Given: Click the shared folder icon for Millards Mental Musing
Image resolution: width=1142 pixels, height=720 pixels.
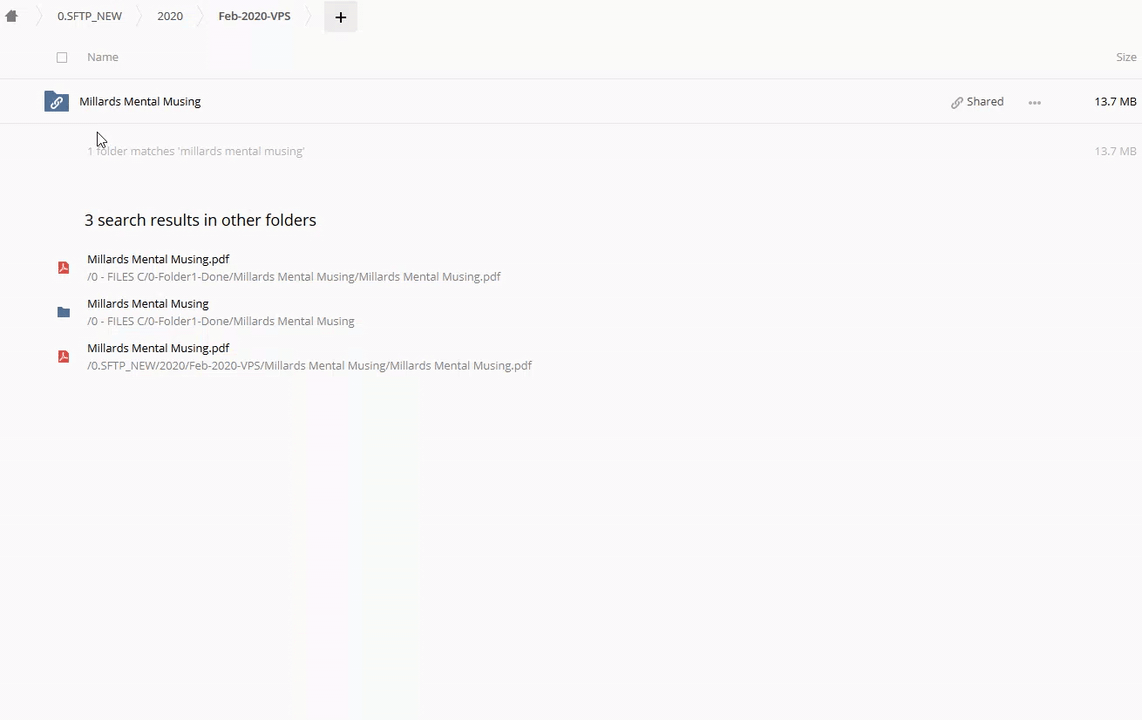Looking at the screenshot, I should (56, 102).
